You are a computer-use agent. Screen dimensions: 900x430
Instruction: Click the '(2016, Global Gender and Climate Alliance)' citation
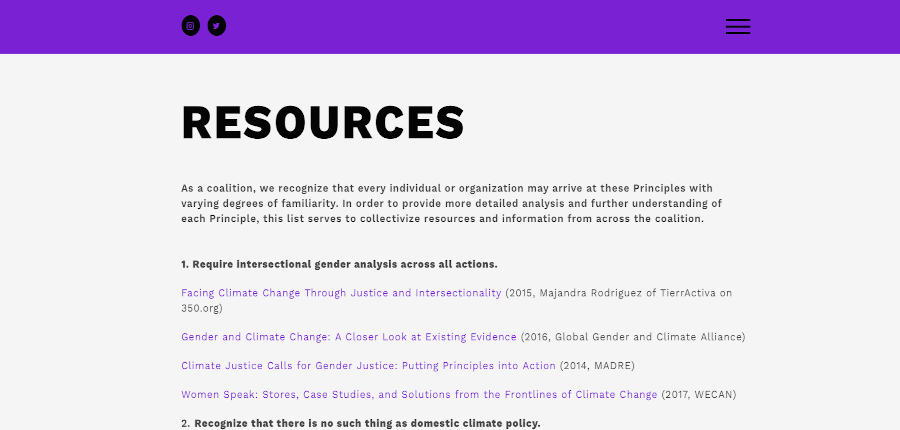pyautogui.click(x=633, y=337)
